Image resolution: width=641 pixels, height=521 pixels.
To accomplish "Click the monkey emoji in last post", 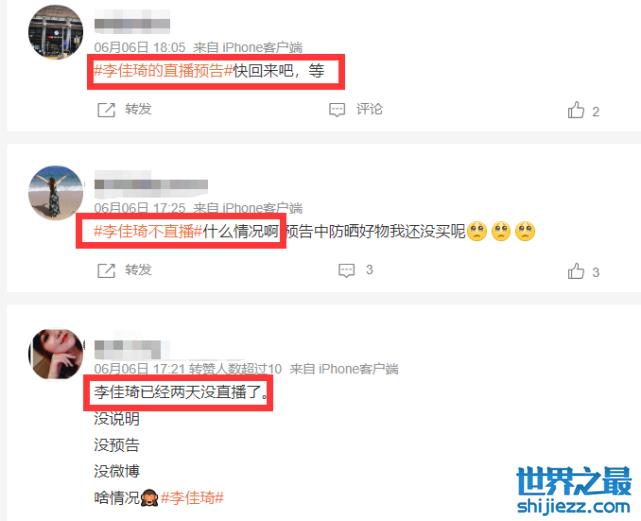I will 150,498.
